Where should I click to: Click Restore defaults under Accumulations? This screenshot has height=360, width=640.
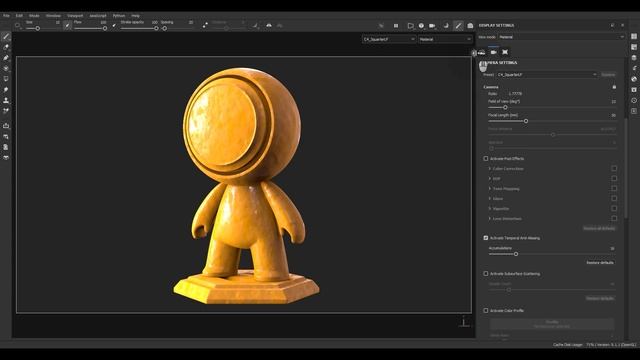600,262
